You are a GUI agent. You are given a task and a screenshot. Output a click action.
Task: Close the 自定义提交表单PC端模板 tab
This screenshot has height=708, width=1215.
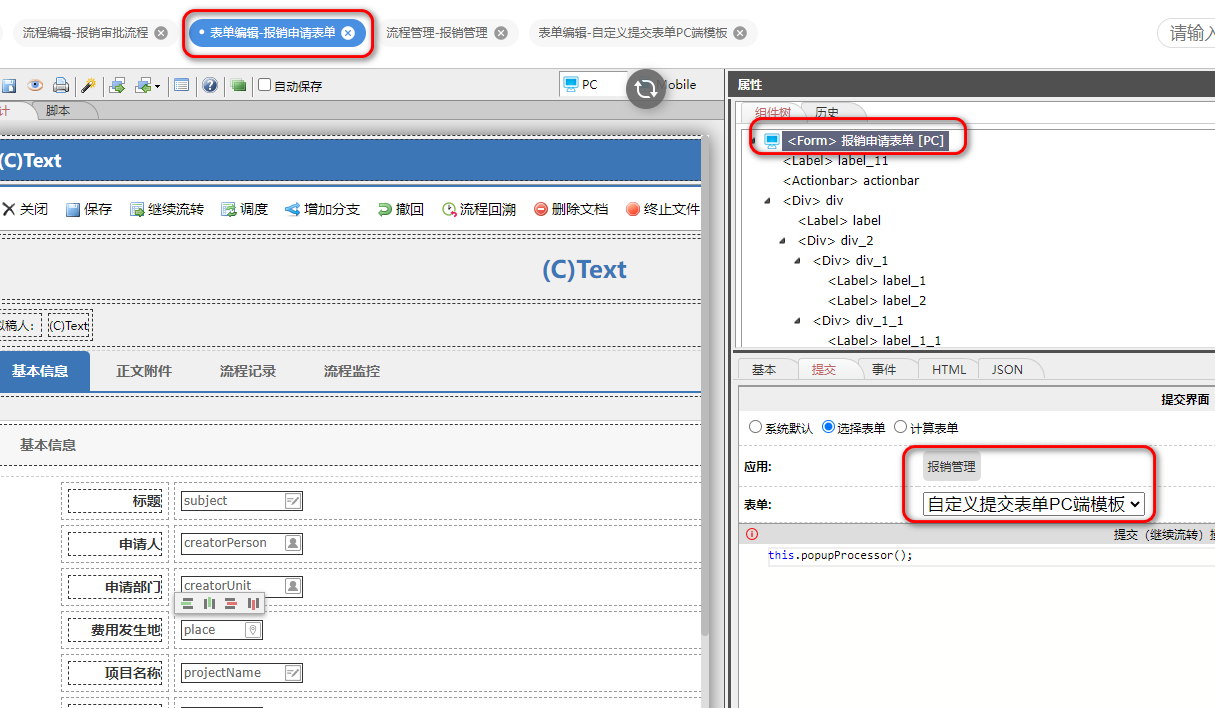(740, 33)
